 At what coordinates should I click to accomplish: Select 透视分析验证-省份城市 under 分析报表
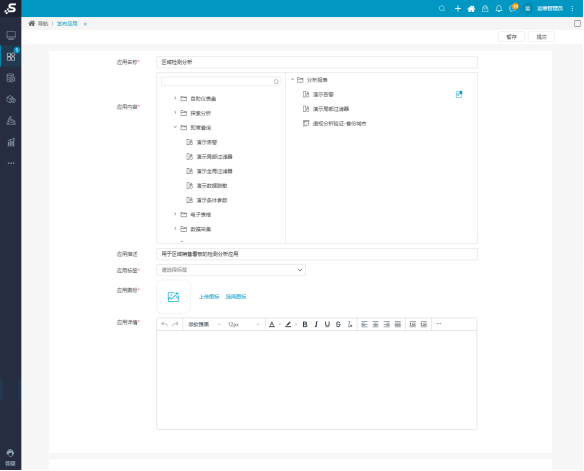(339, 124)
